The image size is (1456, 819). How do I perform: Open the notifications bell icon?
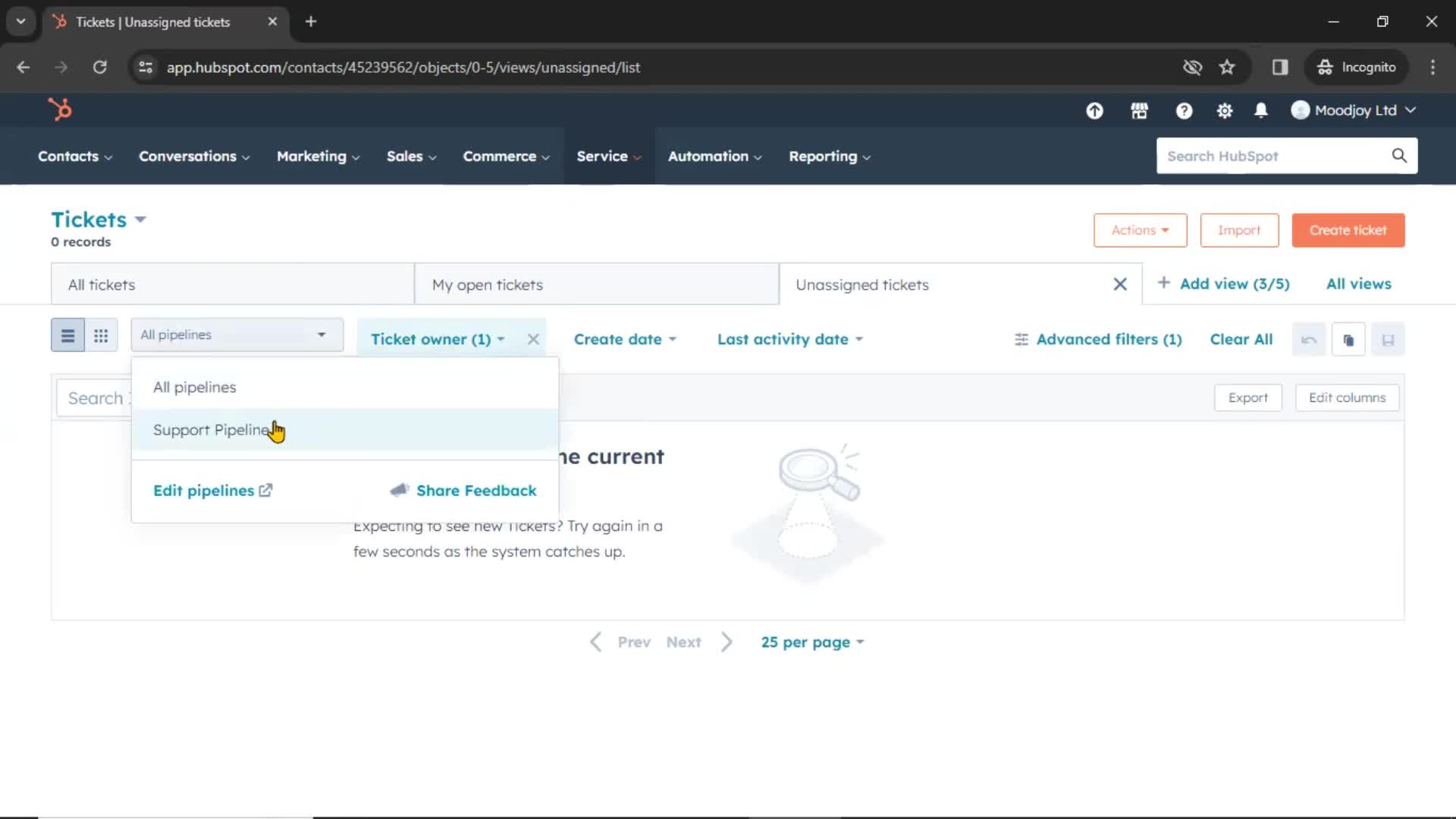tap(1262, 110)
